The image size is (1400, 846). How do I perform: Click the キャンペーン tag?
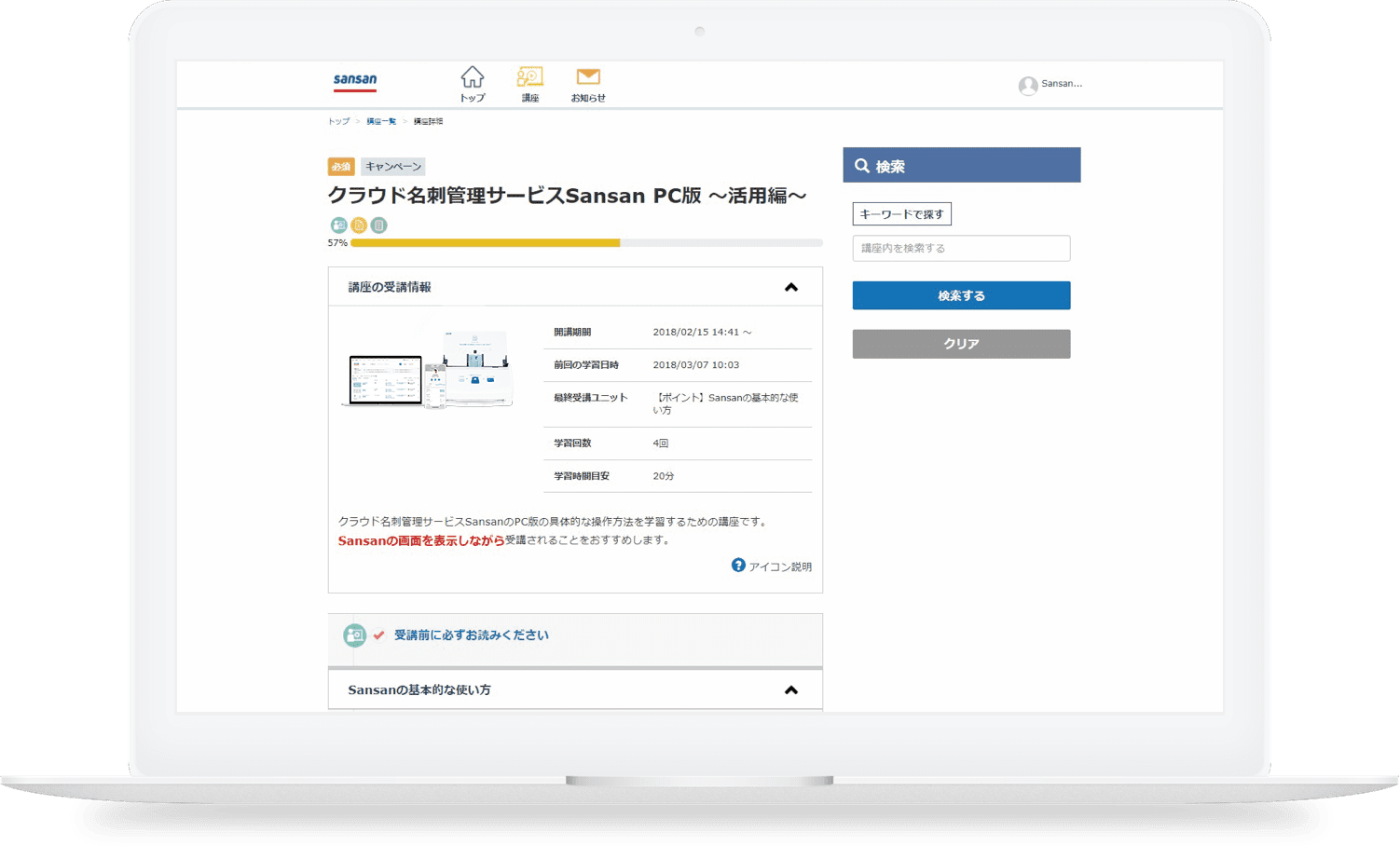pyautogui.click(x=393, y=167)
